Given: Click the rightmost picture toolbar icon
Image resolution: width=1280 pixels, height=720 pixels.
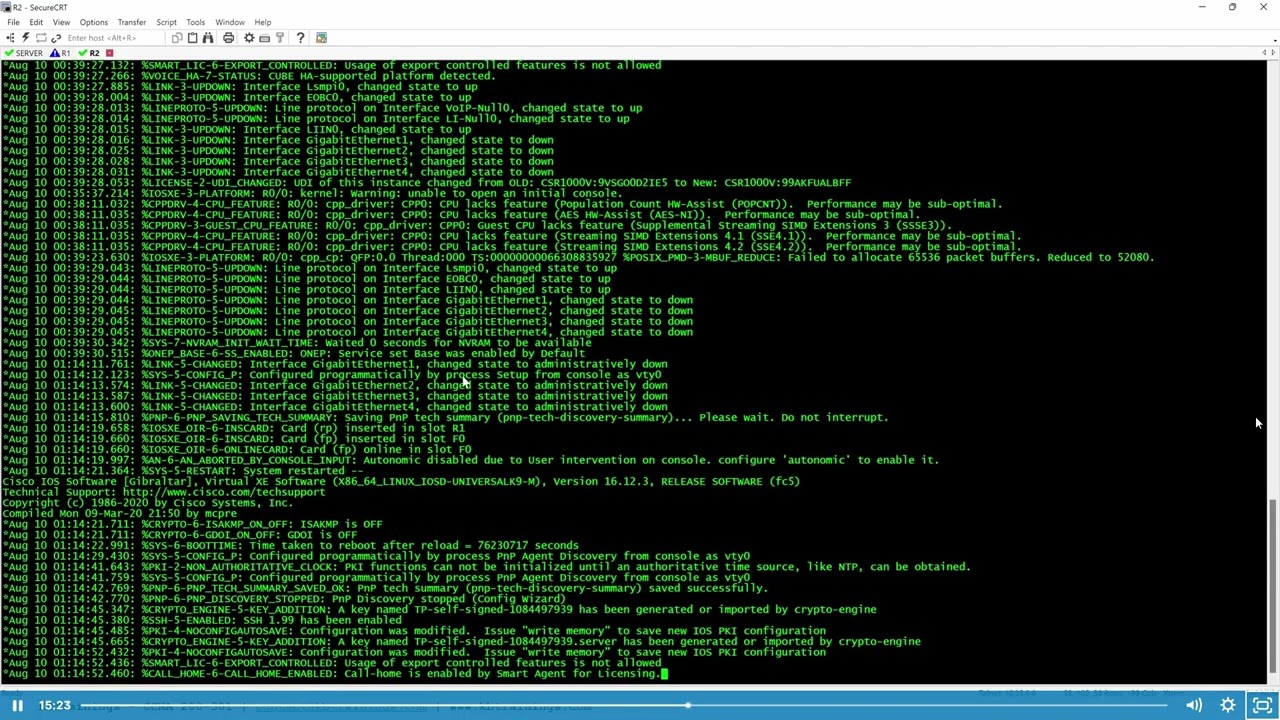Looking at the screenshot, I should coord(321,38).
